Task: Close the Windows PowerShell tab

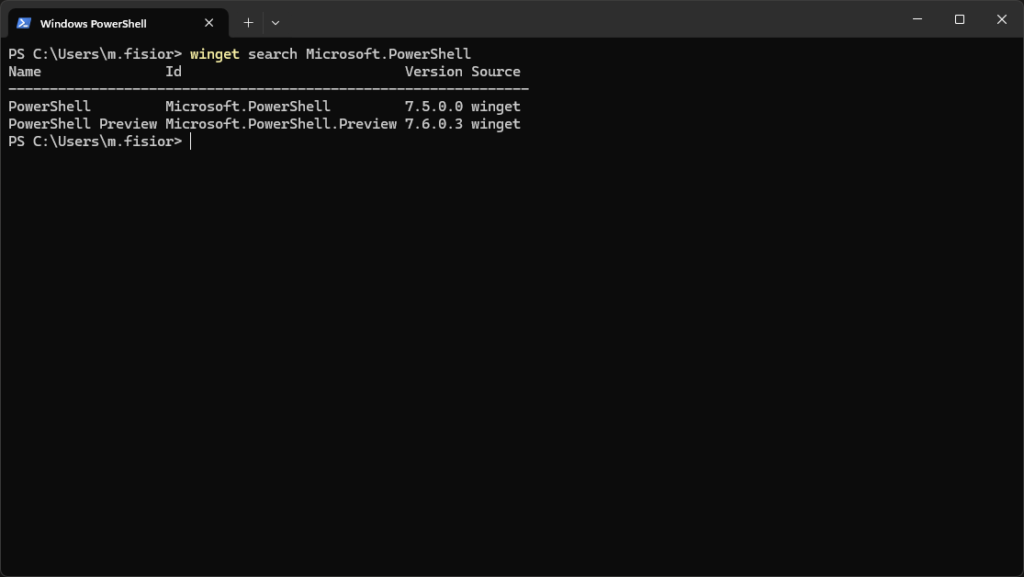Action: (209, 23)
